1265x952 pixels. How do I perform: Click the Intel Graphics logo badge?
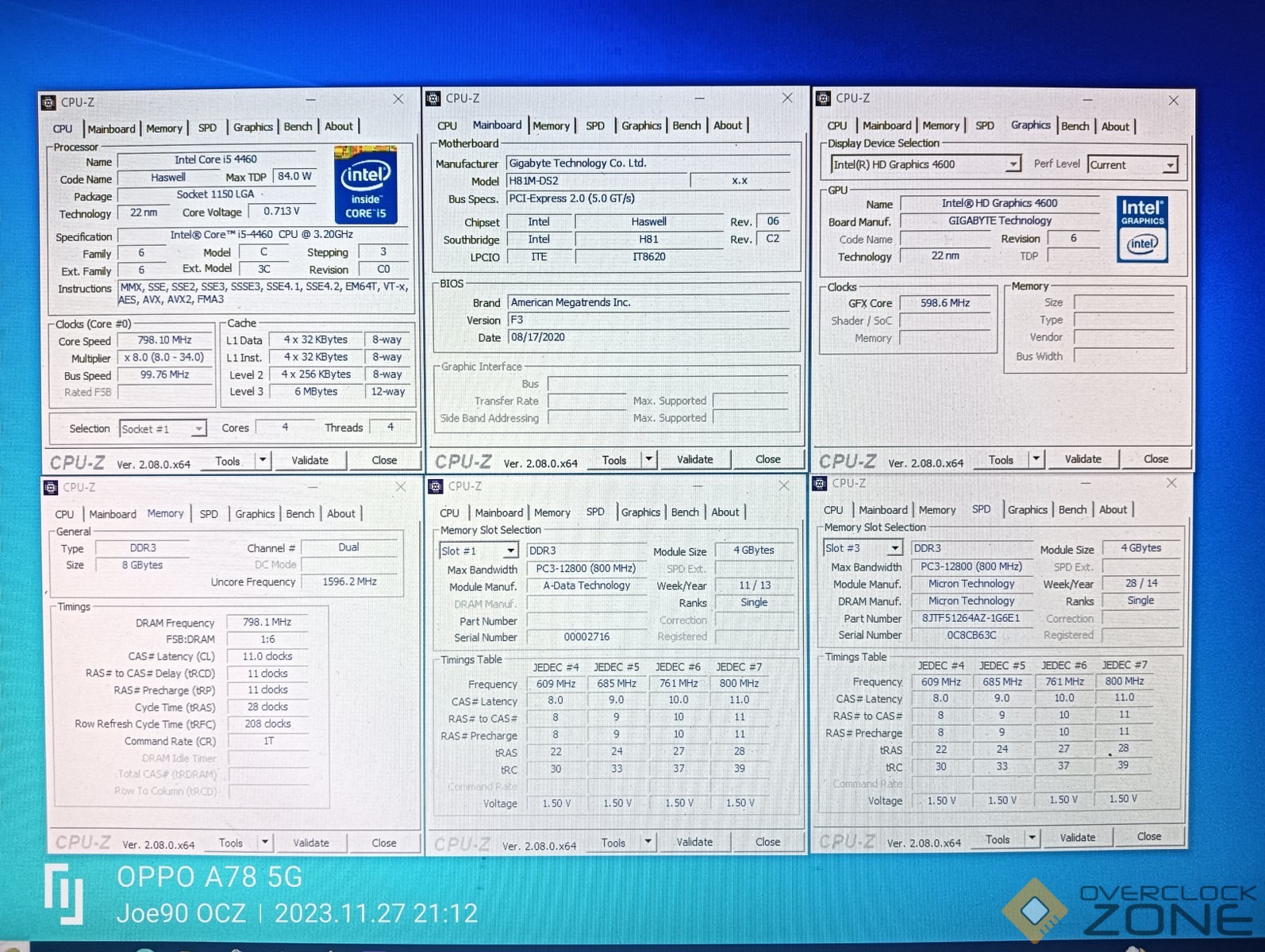coord(1142,229)
